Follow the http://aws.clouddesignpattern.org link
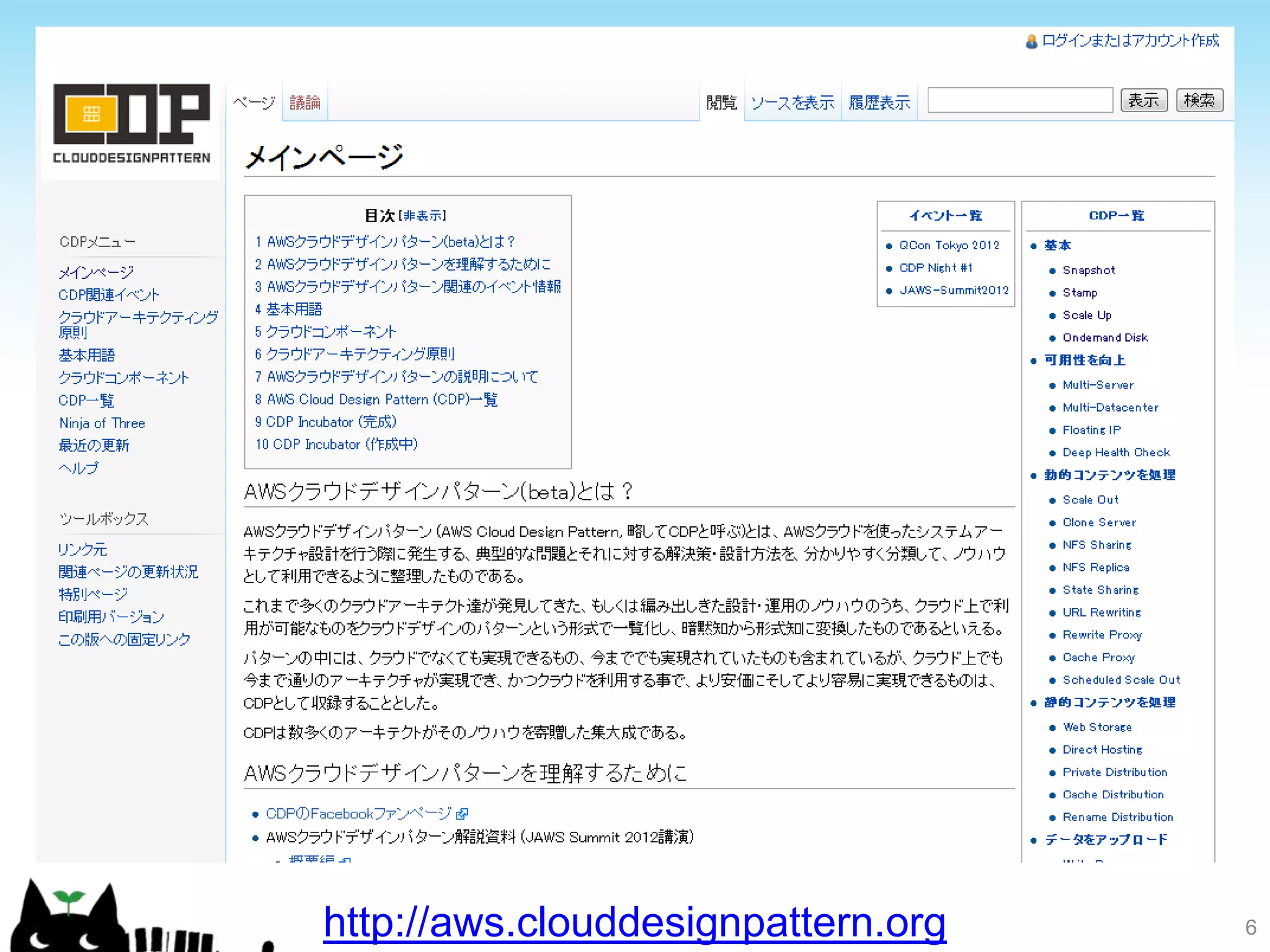 [x=634, y=922]
